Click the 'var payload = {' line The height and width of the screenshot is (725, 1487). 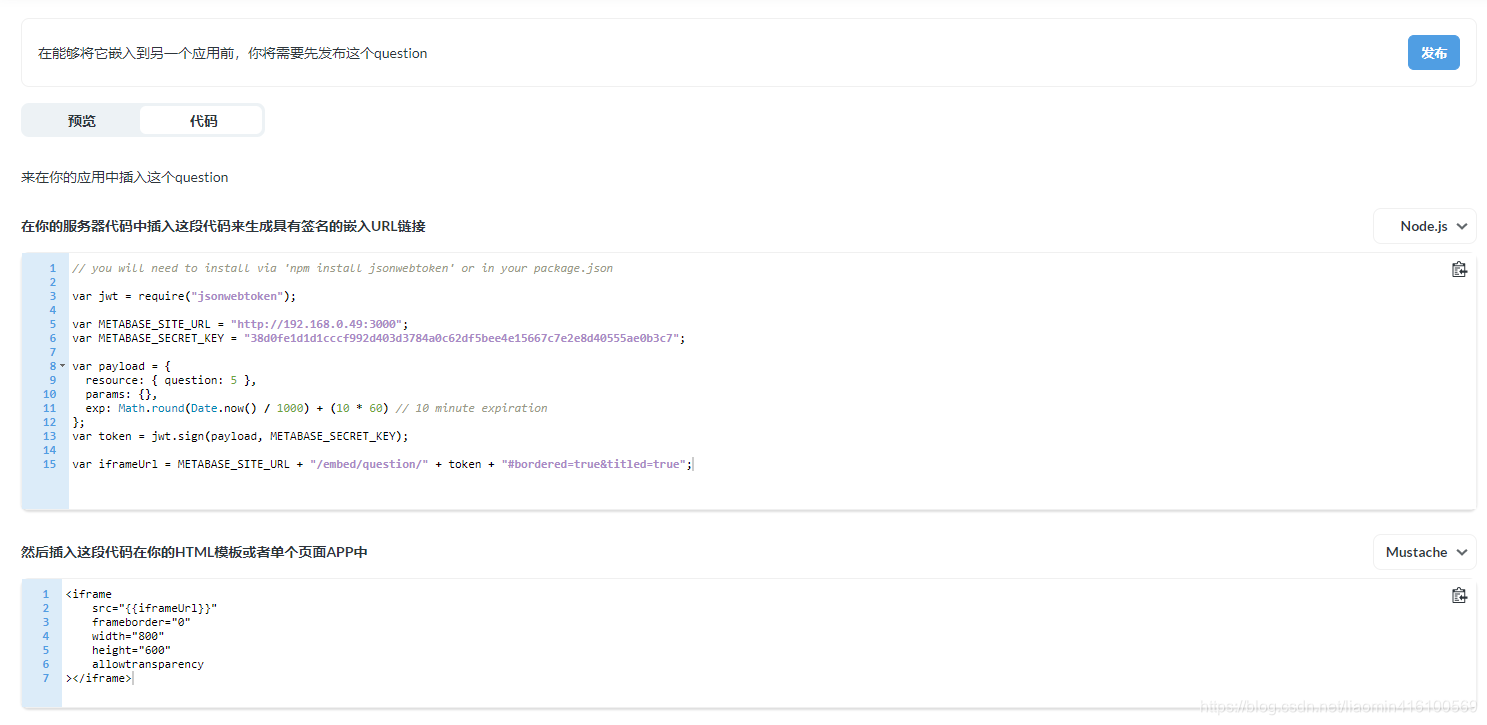click(x=121, y=366)
